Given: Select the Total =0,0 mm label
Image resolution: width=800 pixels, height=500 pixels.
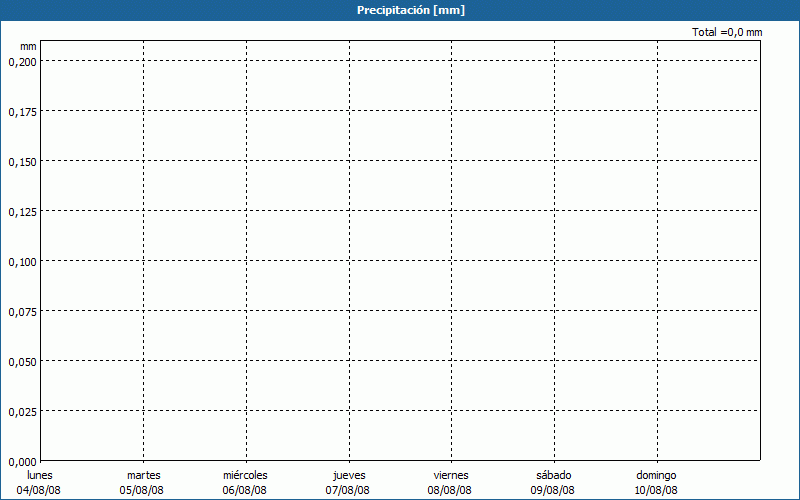Looking at the screenshot, I should tap(727, 33).
